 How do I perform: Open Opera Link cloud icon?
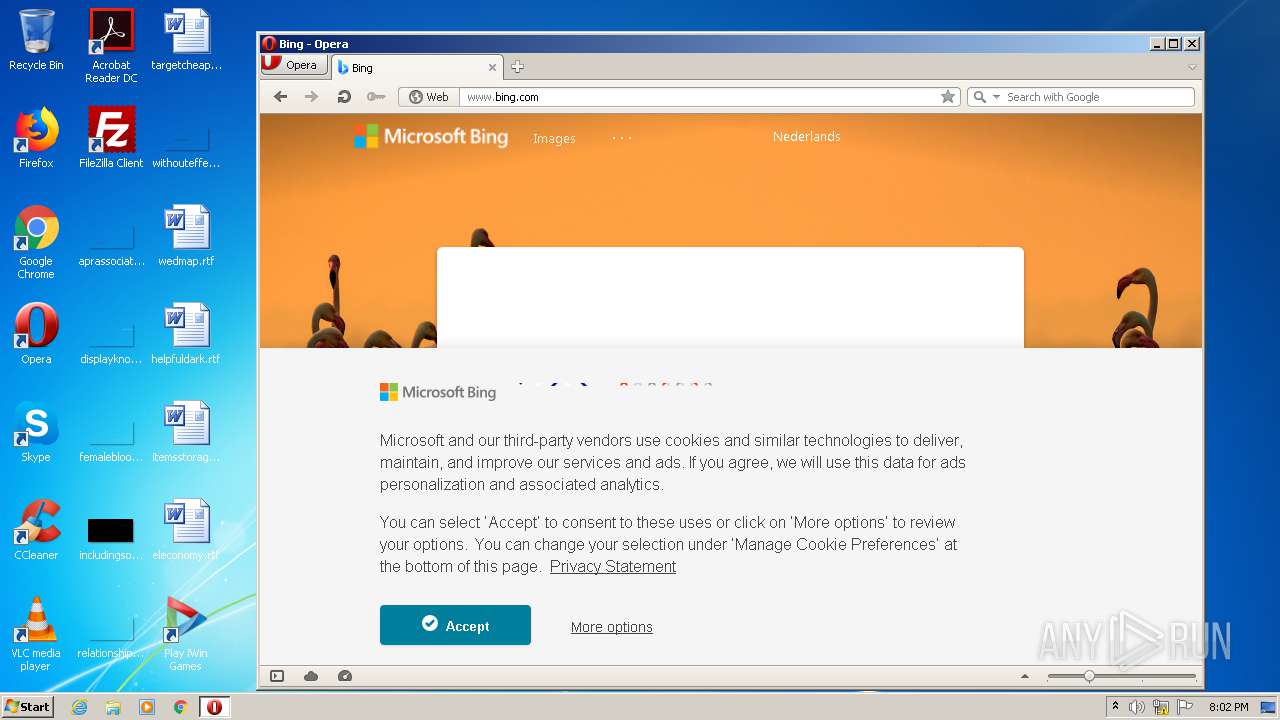pyautogui.click(x=311, y=676)
